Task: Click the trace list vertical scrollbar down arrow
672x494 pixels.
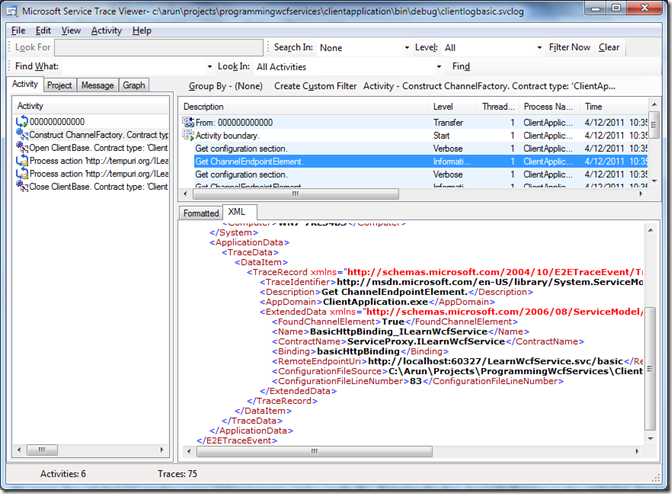Action: point(654,181)
